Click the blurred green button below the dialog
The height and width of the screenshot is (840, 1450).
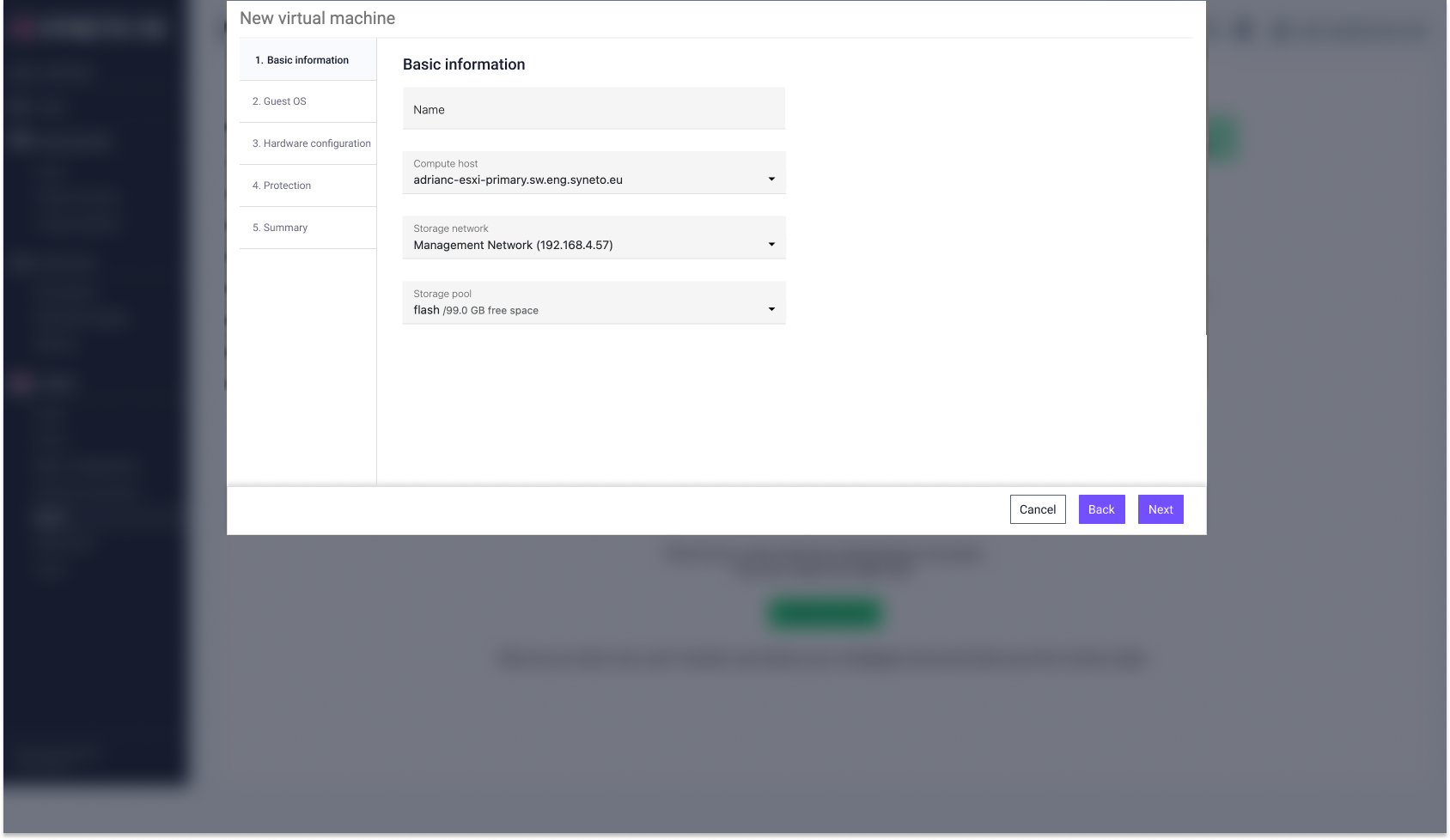coord(825,613)
